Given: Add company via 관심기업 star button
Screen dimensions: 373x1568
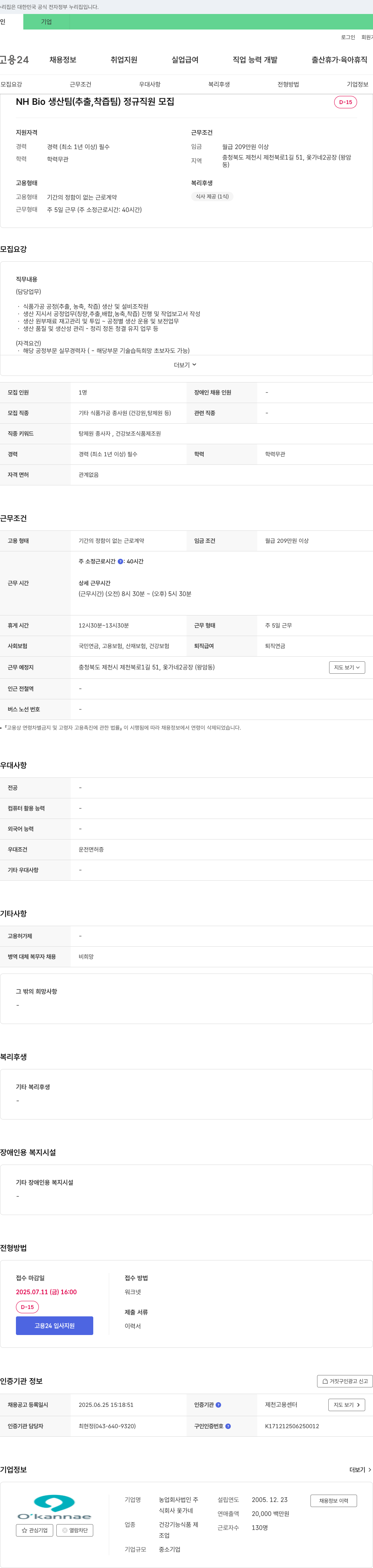Looking at the screenshot, I should 34,1530.
